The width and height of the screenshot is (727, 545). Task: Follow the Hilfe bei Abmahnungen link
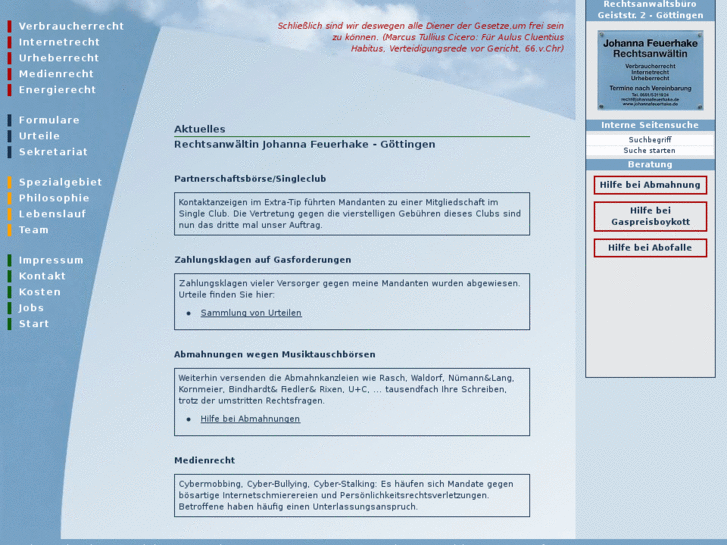tap(250, 419)
